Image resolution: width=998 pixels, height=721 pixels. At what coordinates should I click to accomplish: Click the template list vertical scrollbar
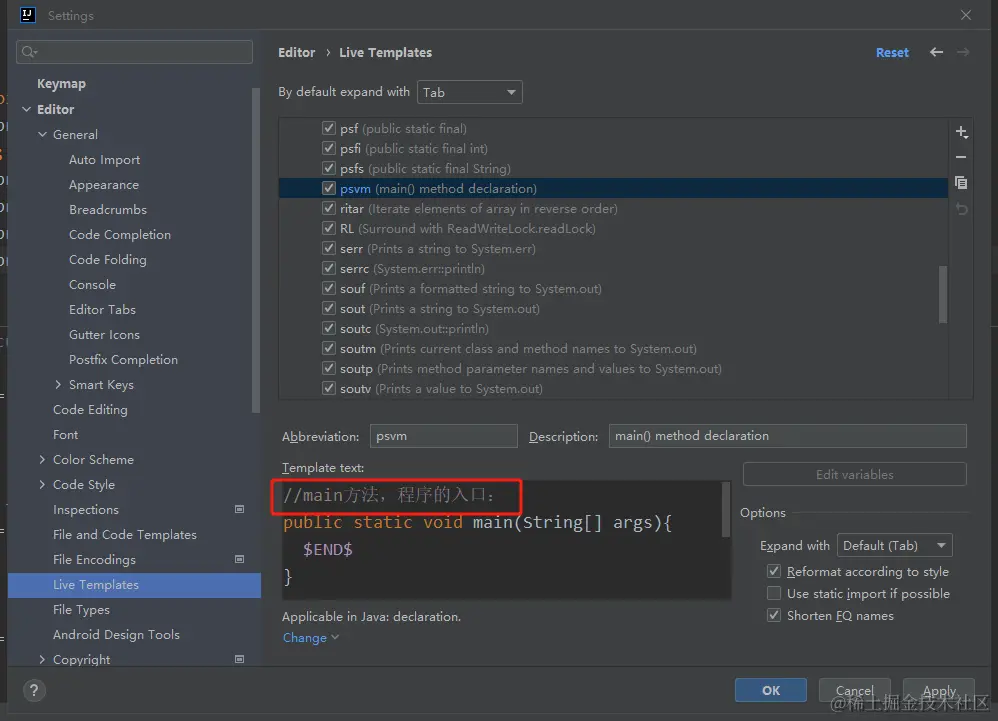pos(943,294)
